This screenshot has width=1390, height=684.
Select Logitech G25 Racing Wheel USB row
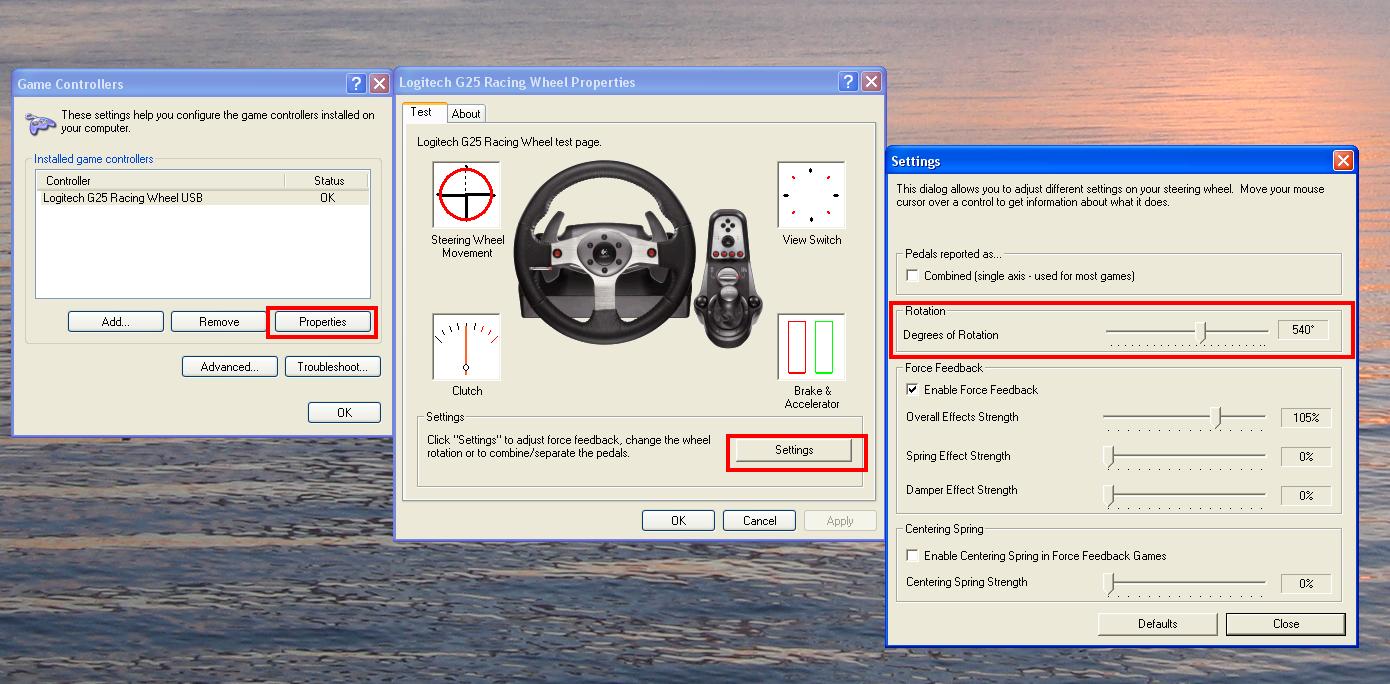pyautogui.click(x=203, y=198)
